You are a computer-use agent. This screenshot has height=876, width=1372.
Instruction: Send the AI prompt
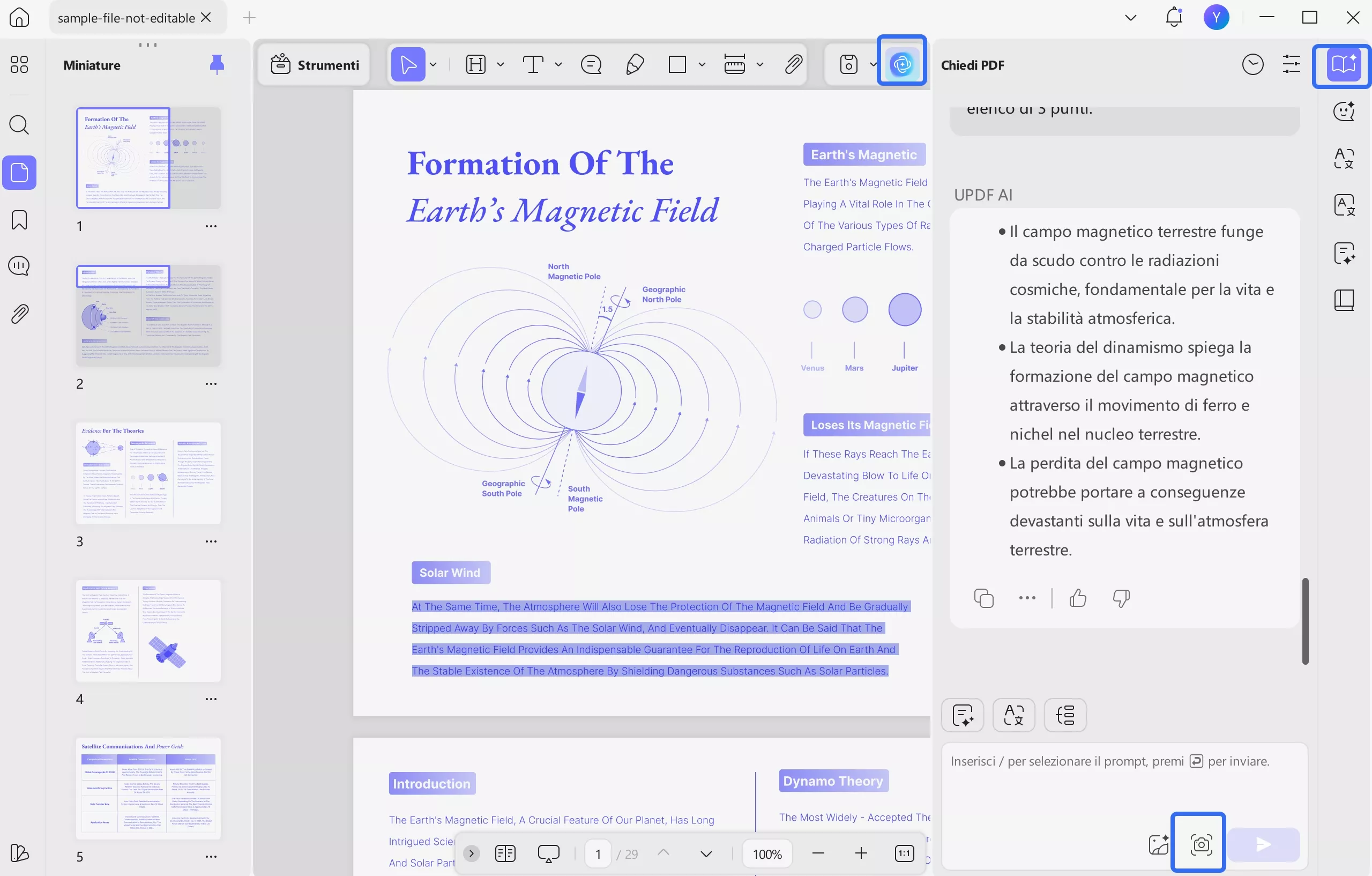[x=1263, y=845]
